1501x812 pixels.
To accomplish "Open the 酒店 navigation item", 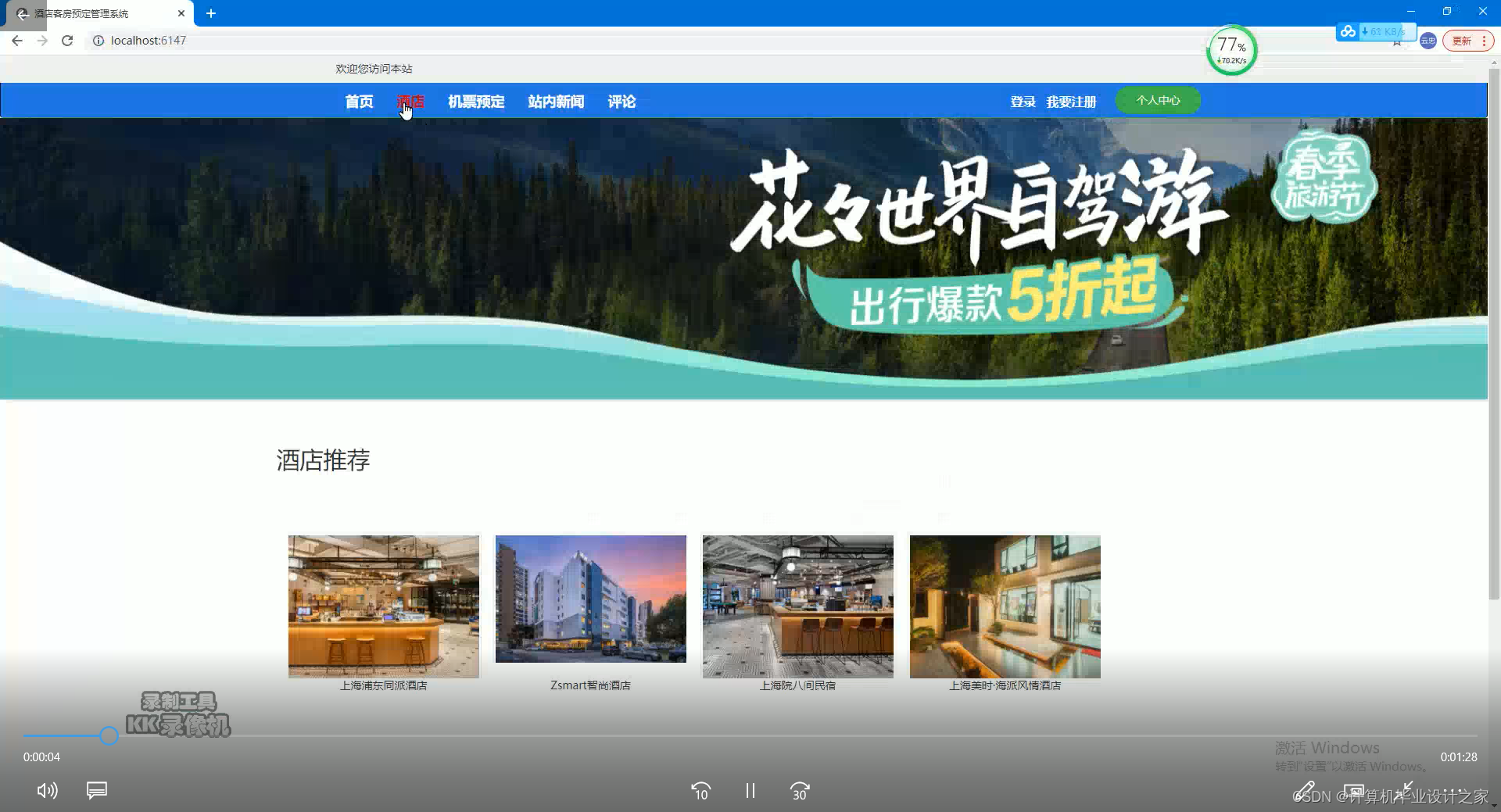I will point(410,102).
